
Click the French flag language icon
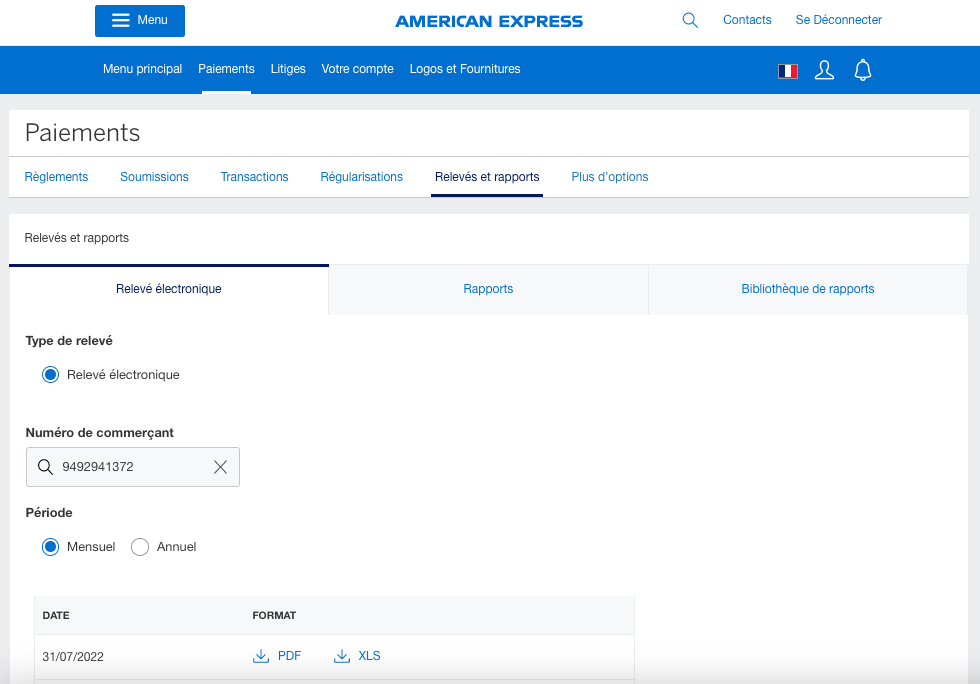(x=787, y=70)
